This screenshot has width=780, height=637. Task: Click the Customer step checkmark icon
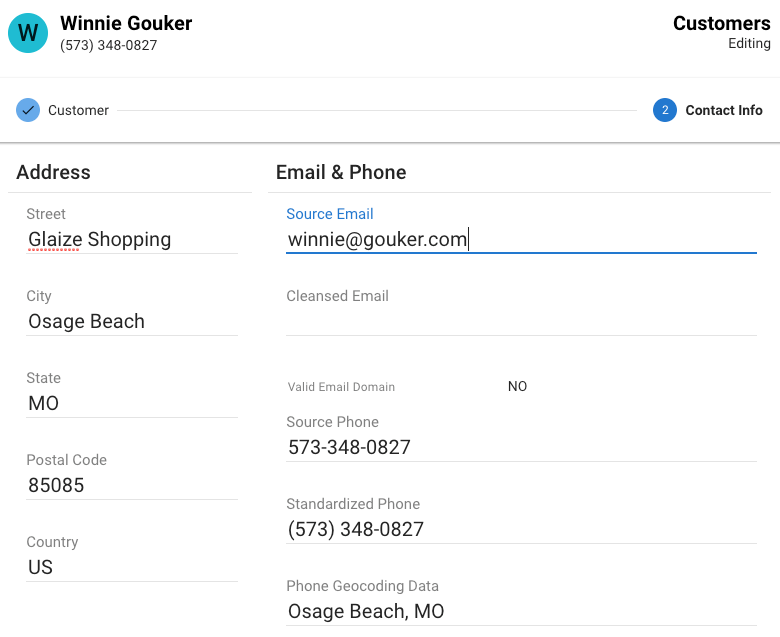(28, 110)
